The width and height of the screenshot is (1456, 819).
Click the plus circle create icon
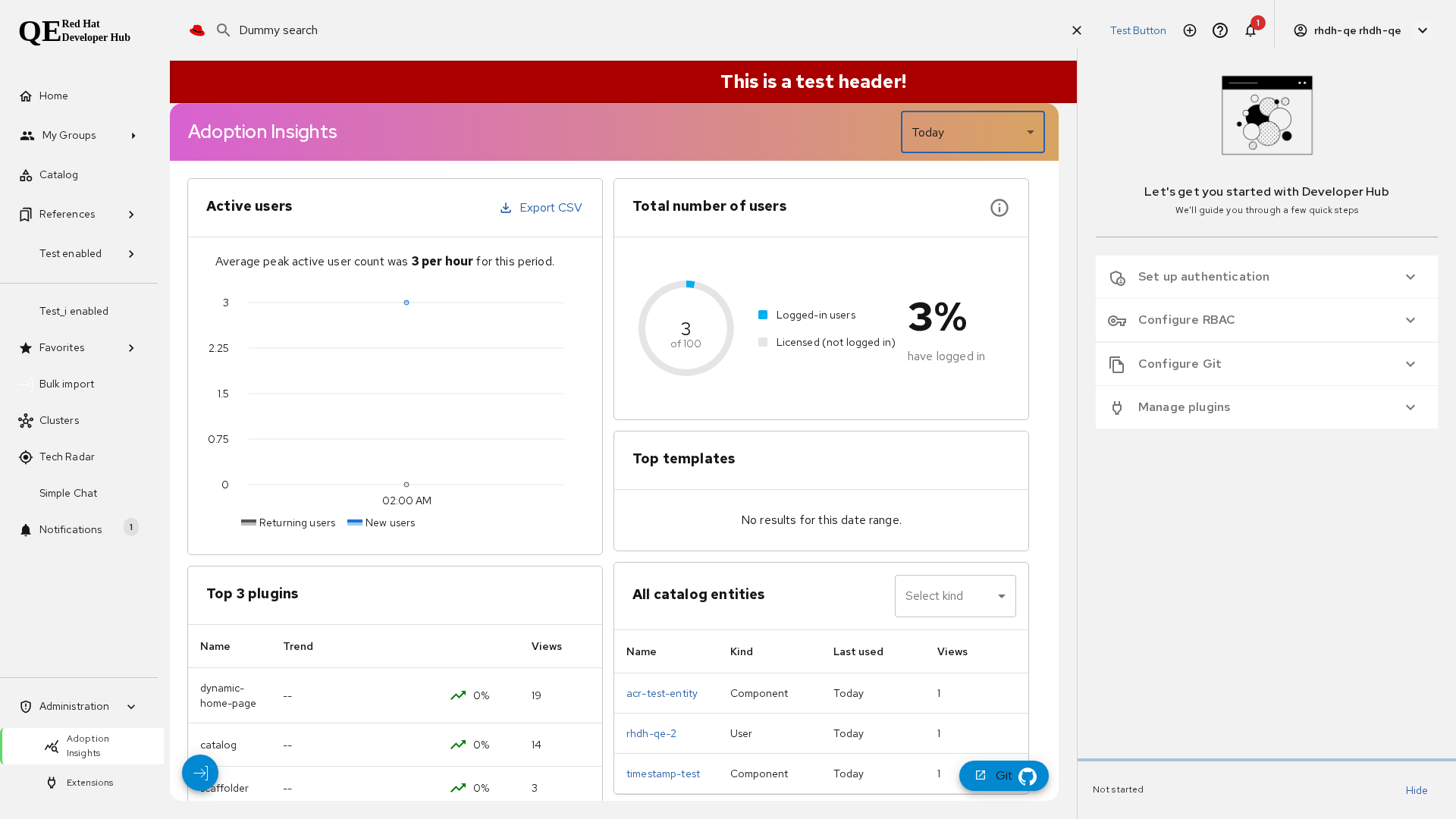1190,30
